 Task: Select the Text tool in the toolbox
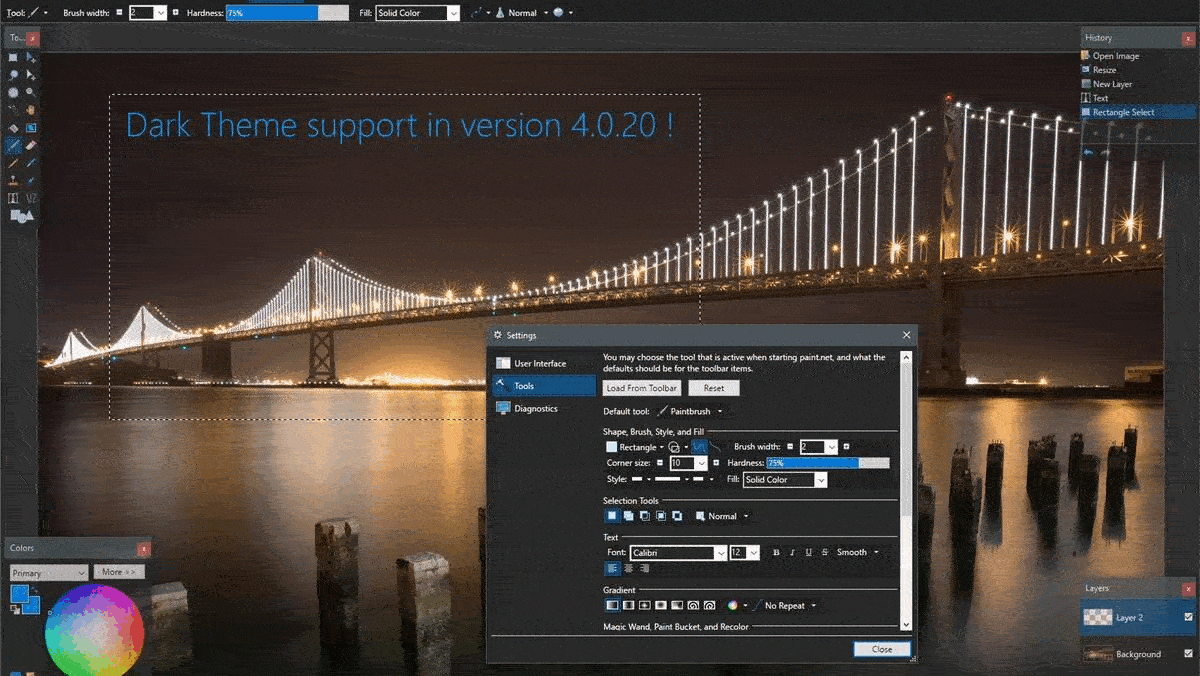click(12, 196)
